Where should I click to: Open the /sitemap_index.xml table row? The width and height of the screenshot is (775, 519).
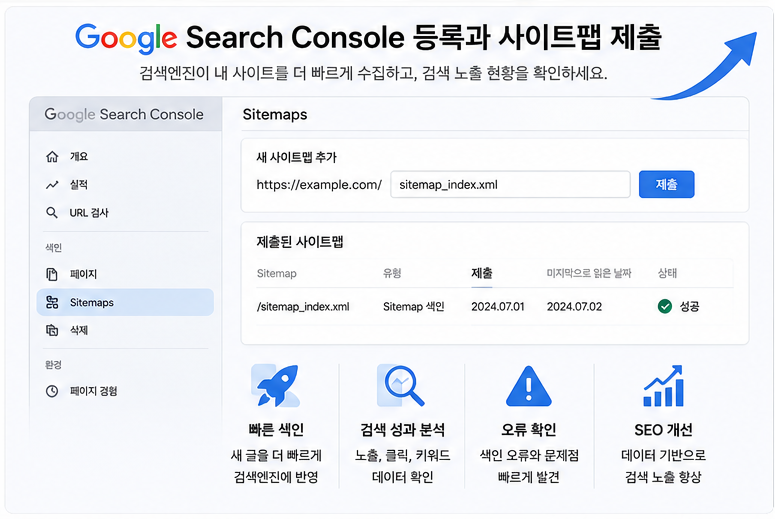tap(494, 306)
